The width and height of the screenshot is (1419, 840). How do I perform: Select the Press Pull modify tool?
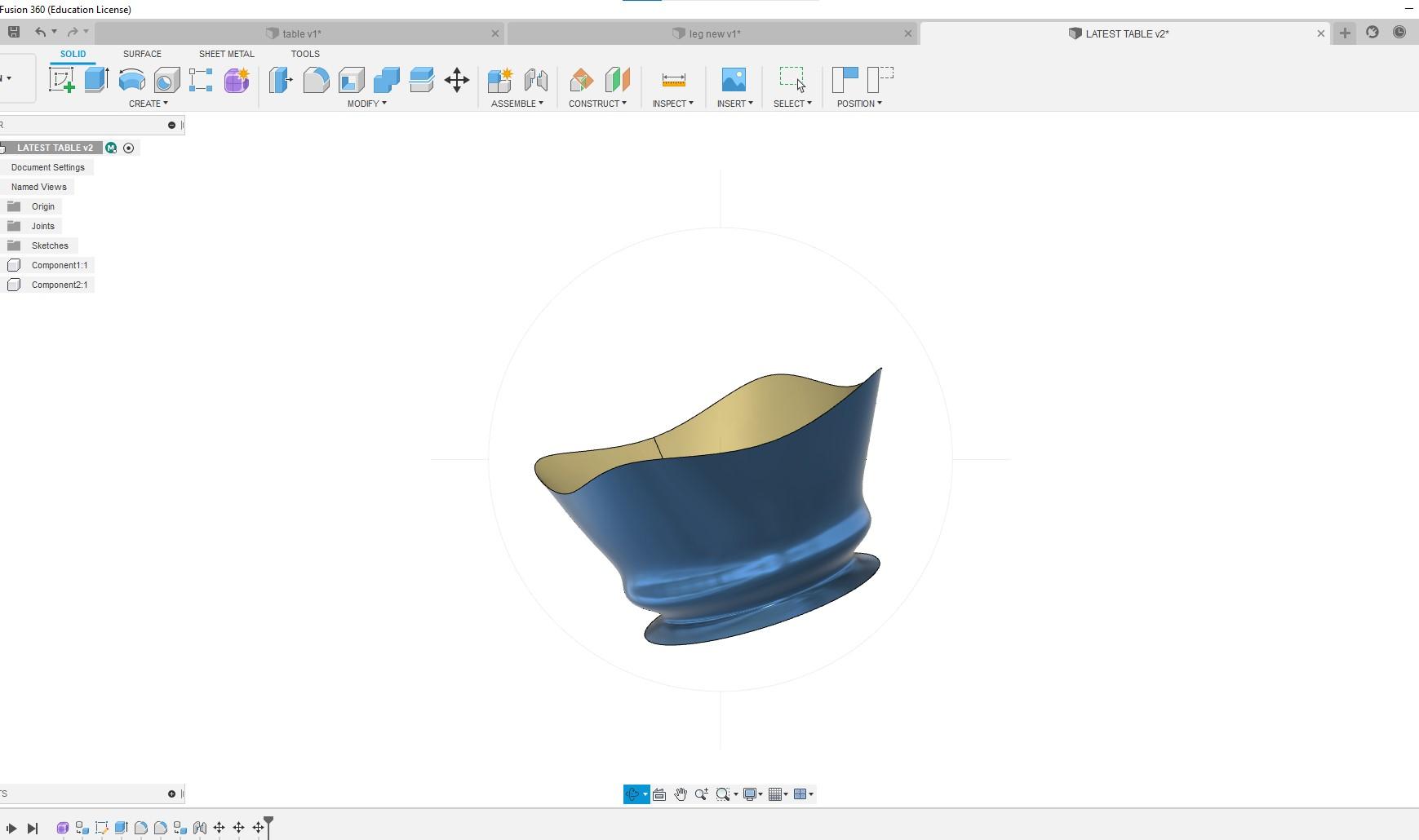click(x=281, y=79)
